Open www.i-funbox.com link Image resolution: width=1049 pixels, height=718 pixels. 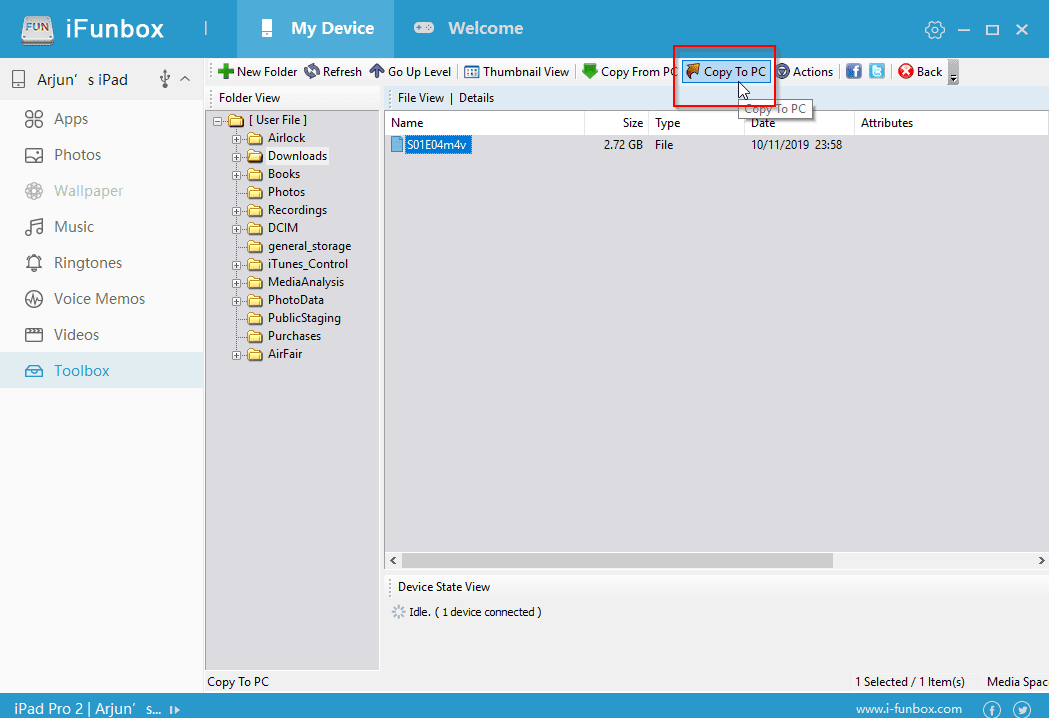click(x=909, y=709)
